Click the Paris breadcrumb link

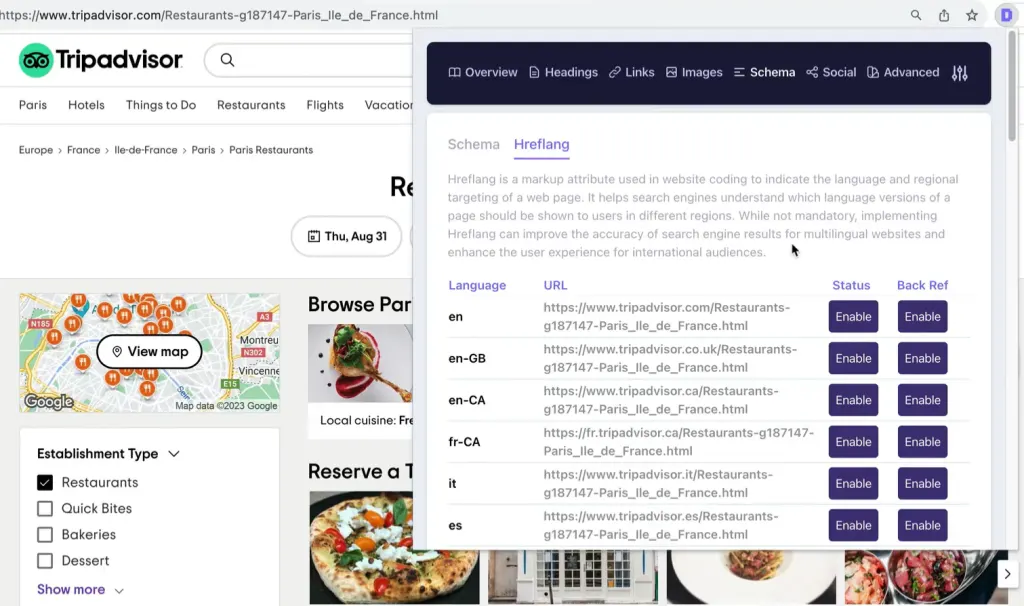203,150
